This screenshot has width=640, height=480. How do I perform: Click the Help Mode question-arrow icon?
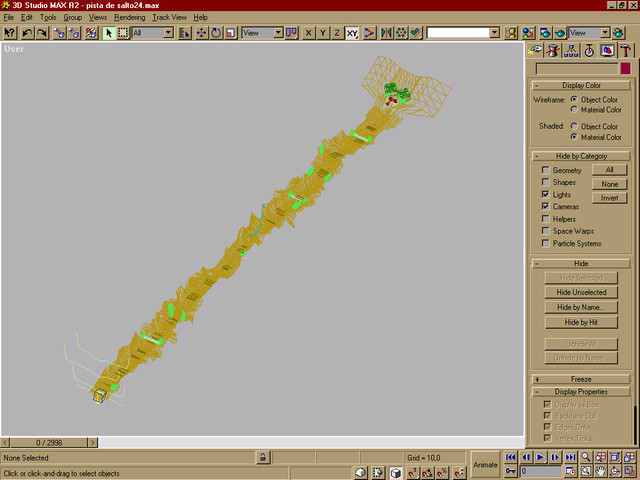coord(10,33)
